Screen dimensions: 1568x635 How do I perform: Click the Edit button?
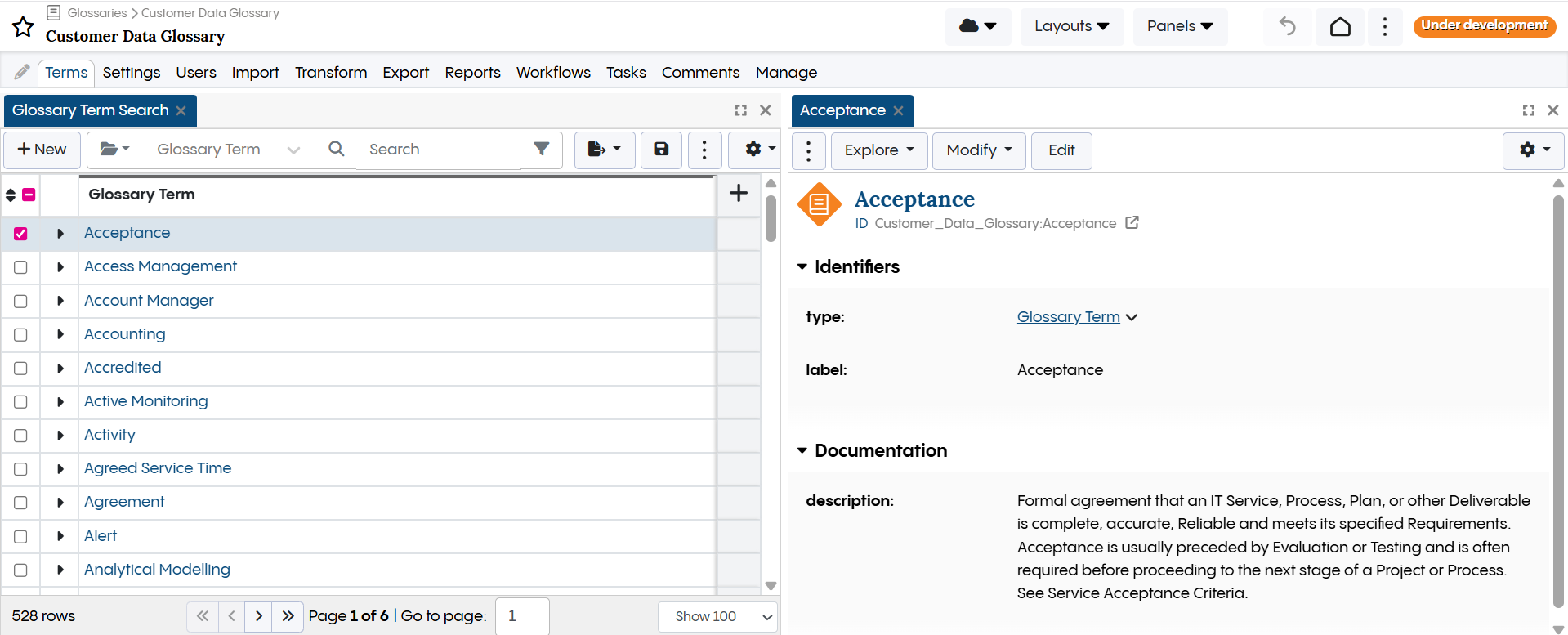point(1061,150)
